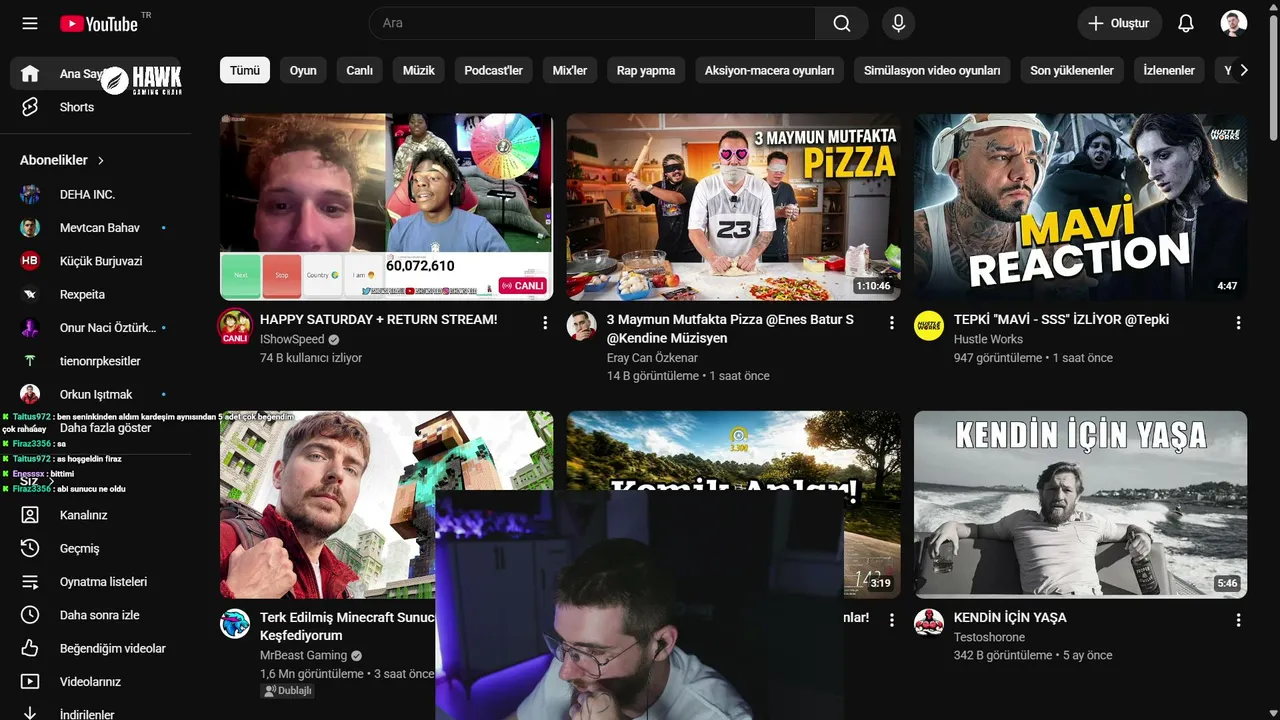Open the hamburger guide menu
The image size is (1280, 720).
pos(30,23)
